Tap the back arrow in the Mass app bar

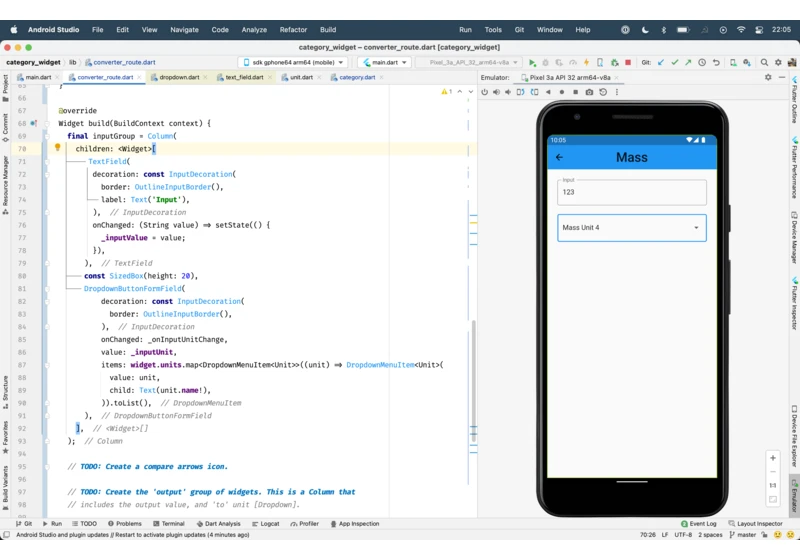559,157
